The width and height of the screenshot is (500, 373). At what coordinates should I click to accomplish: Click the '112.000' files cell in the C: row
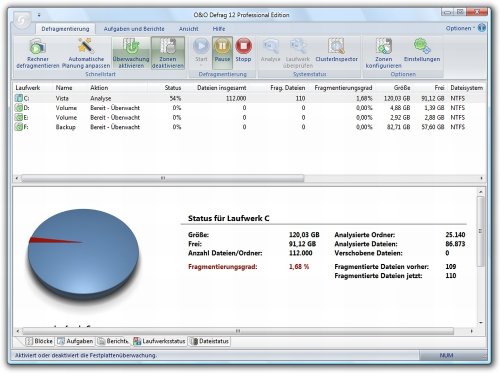click(236, 98)
